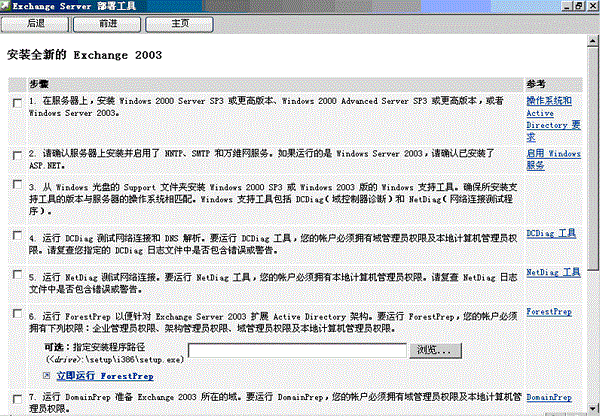Open 操作系统和 Active Directory 要求 link
The width and height of the screenshot is (600, 416).
553,119
